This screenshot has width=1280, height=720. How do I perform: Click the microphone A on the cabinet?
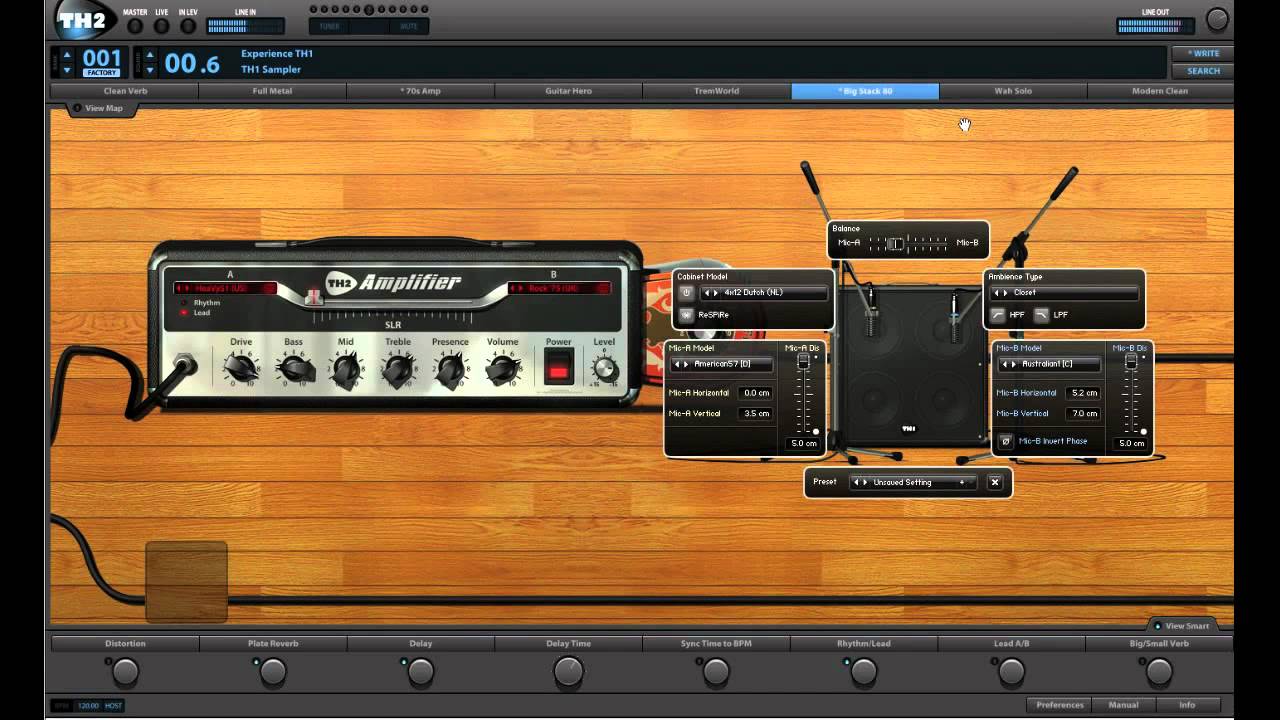[x=871, y=312]
